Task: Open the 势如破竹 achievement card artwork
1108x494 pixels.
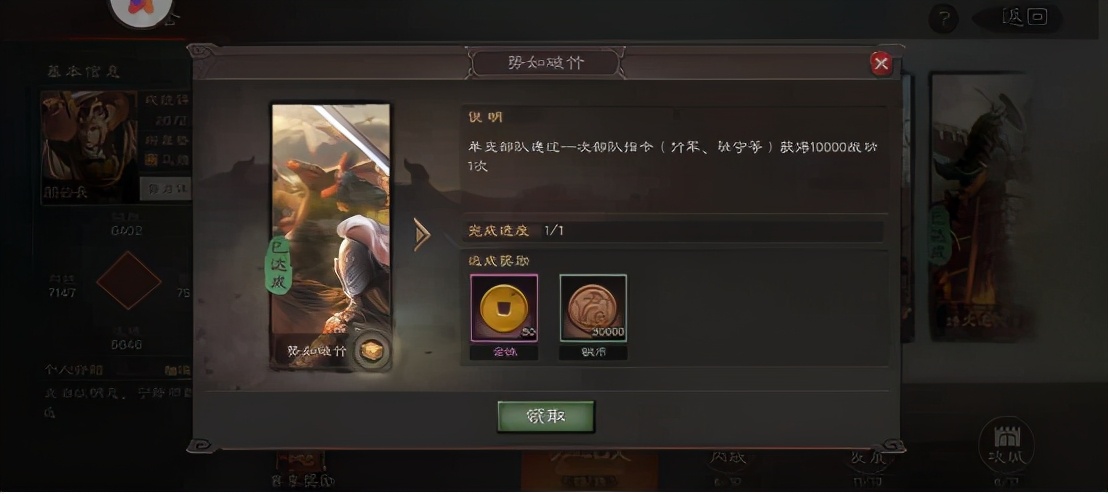Action: tap(331, 237)
